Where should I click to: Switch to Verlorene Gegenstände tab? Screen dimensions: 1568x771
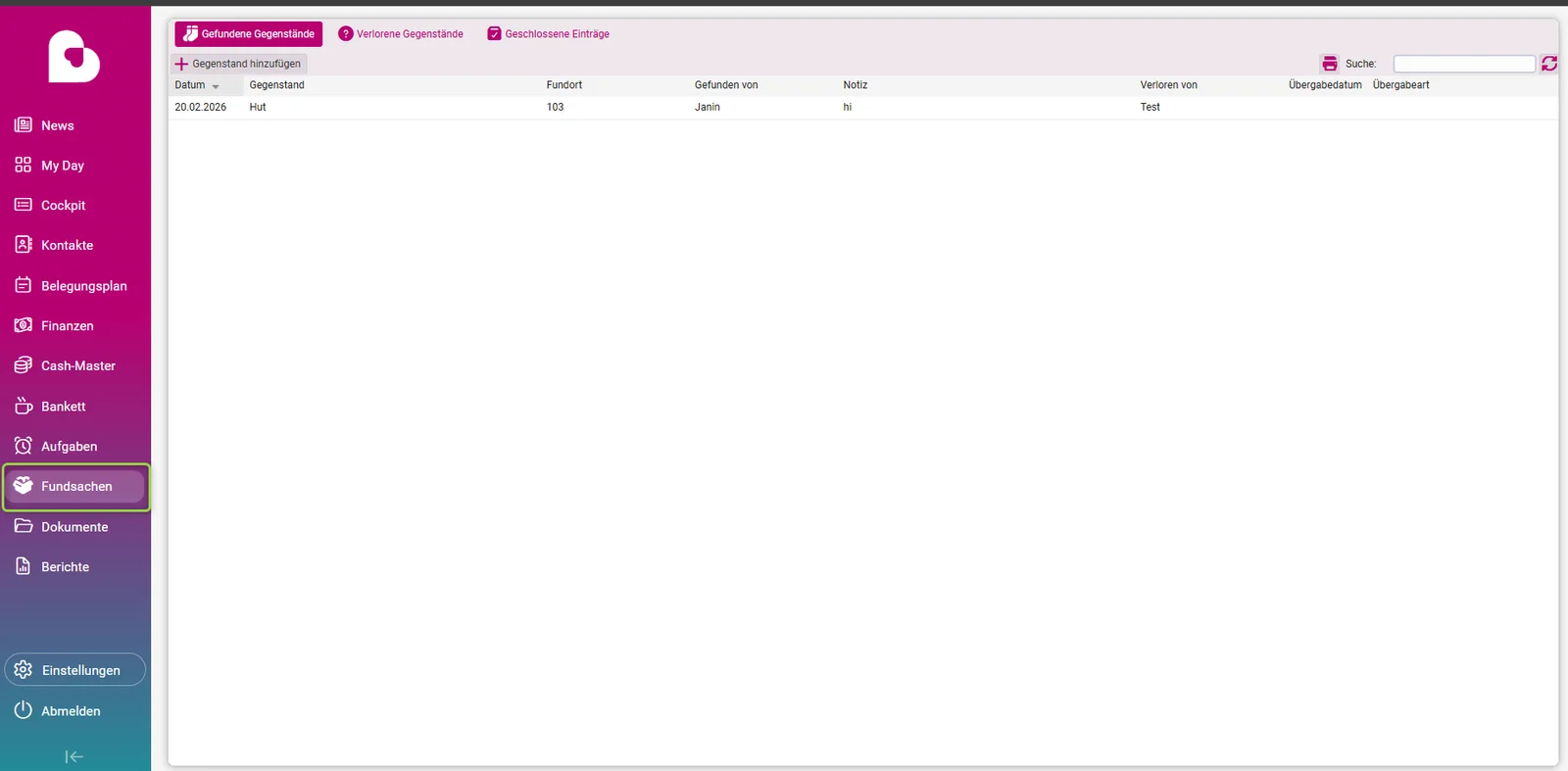click(x=401, y=34)
